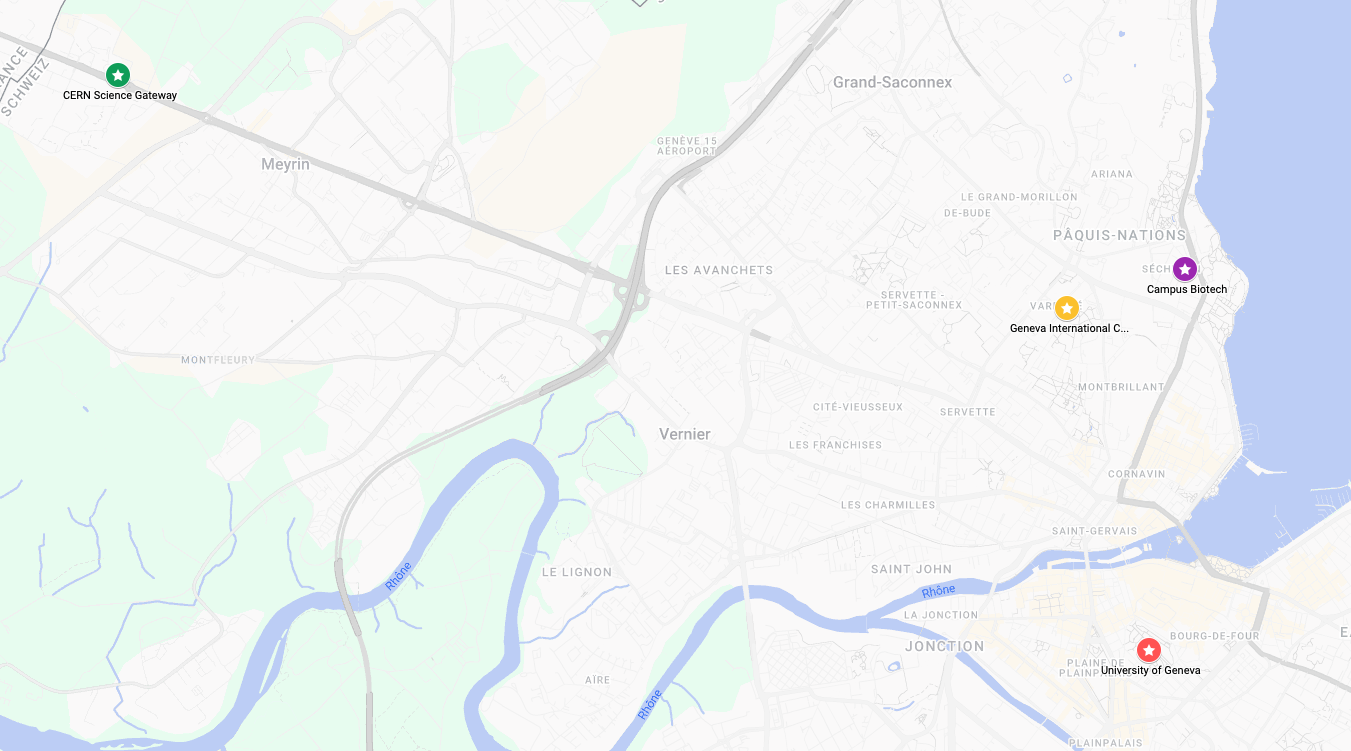Select the Geneva International C... label
The width and height of the screenshot is (1351, 751).
pos(1069,328)
